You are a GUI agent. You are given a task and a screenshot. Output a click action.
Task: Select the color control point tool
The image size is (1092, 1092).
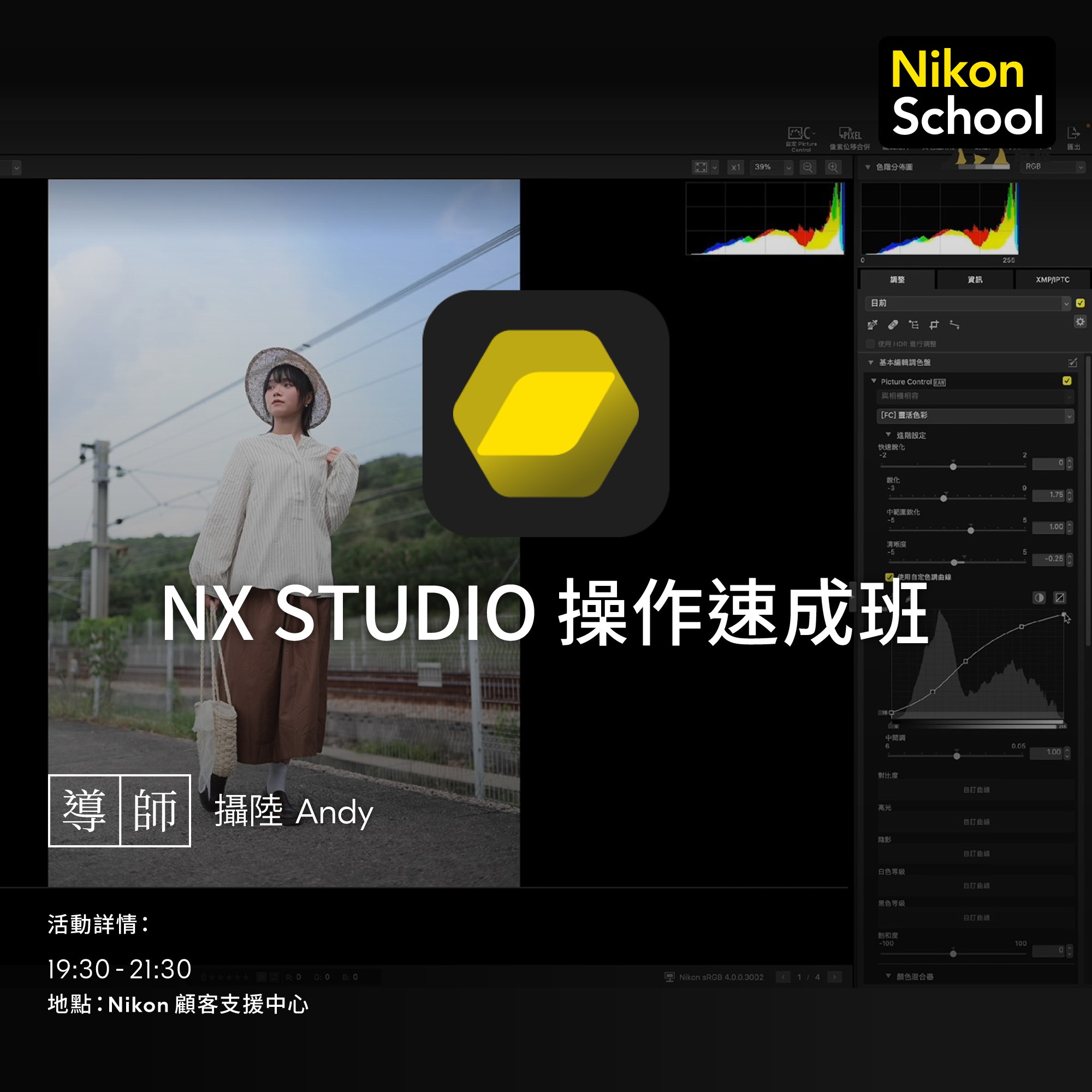point(913,324)
